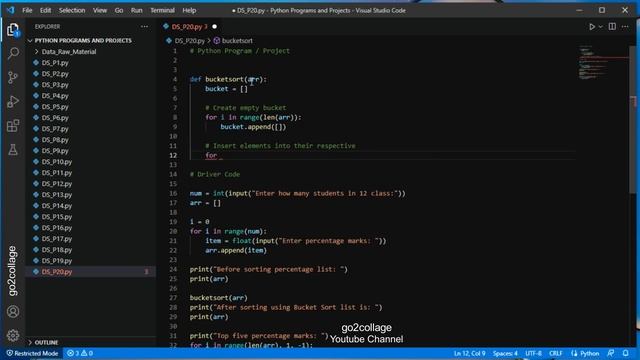Click the feedback icon in status bar

(611, 353)
